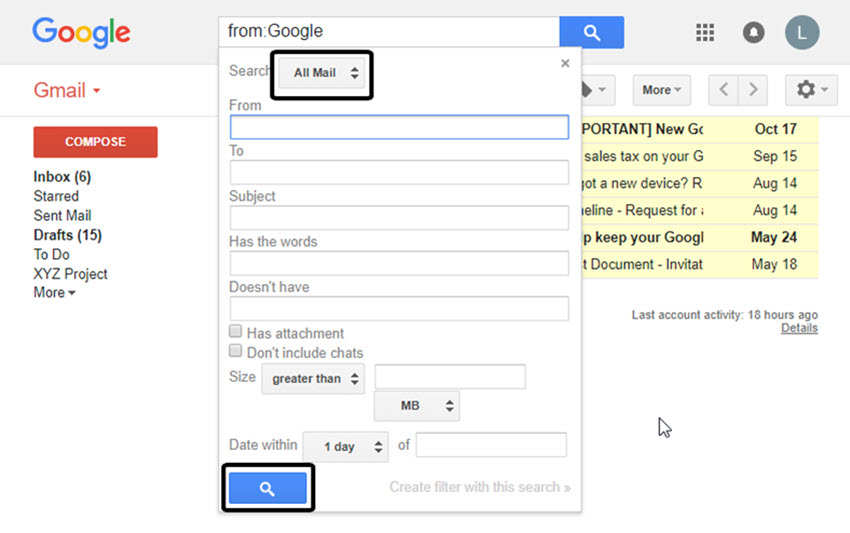This screenshot has width=850, height=533.
Task: Open the Document Invitation email May 18
Action: pyautogui.click(x=699, y=265)
